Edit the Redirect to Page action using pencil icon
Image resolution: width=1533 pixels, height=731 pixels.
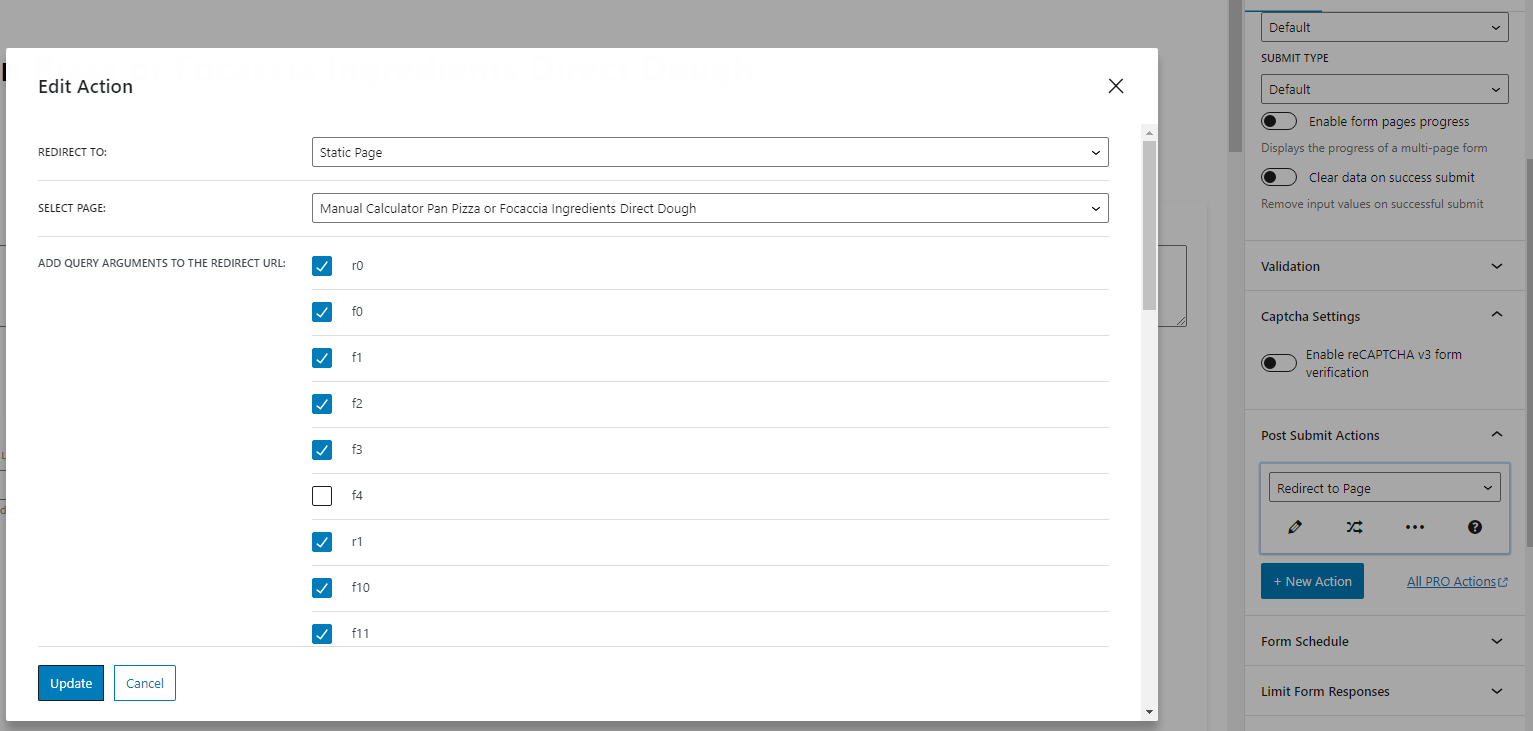(x=1294, y=527)
